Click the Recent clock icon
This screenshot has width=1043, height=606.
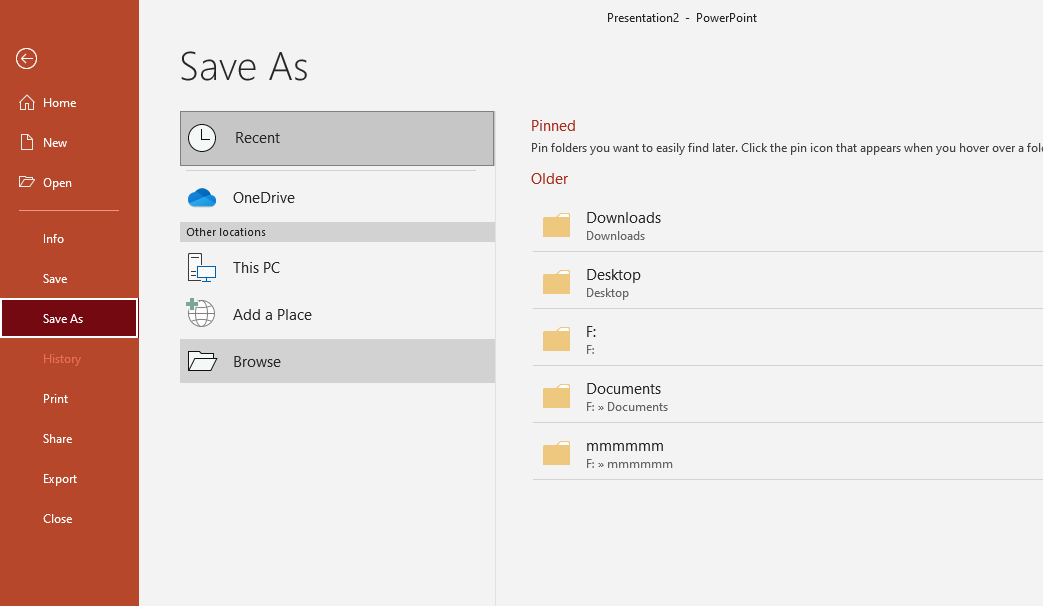click(x=202, y=138)
